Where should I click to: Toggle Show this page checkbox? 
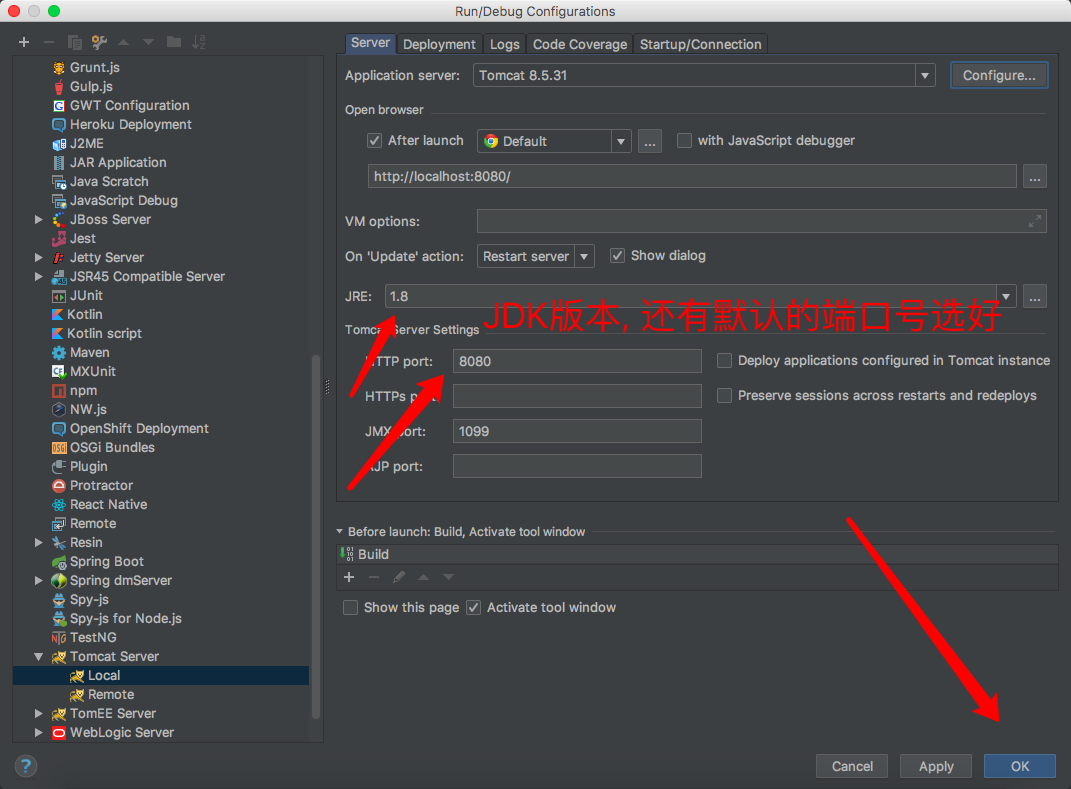pyautogui.click(x=350, y=607)
